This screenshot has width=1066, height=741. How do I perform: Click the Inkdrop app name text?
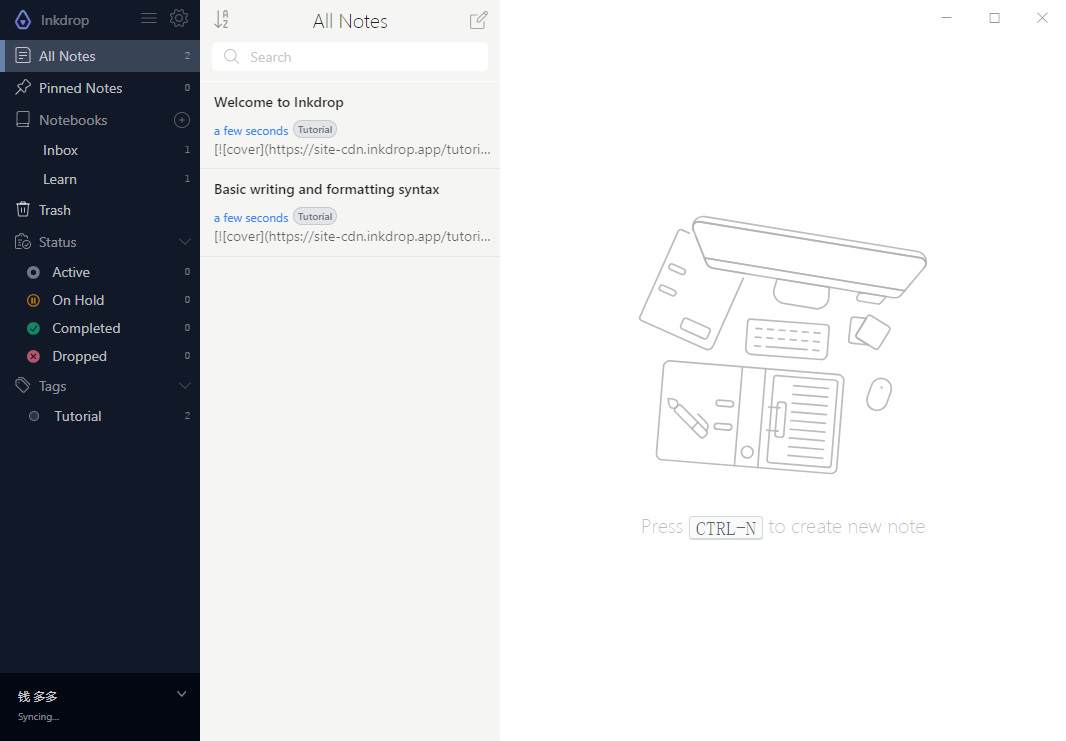pyautogui.click(x=65, y=20)
